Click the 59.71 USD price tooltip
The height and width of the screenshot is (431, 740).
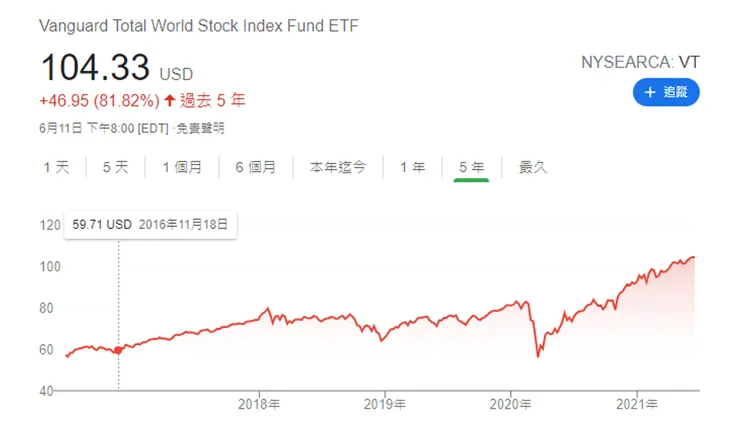pyautogui.click(x=150, y=225)
